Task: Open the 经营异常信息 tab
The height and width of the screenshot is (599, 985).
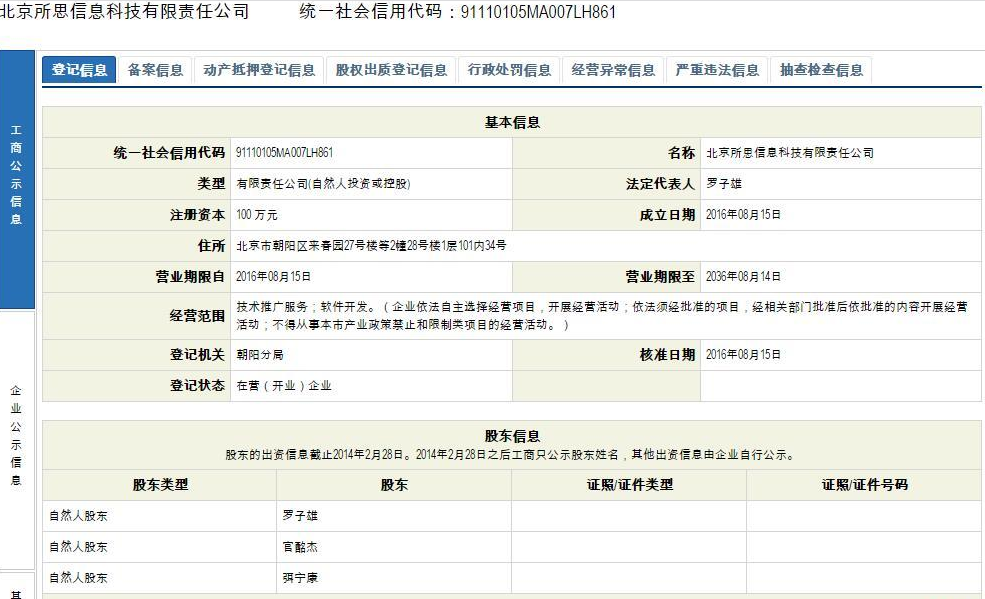Action: 612,70
